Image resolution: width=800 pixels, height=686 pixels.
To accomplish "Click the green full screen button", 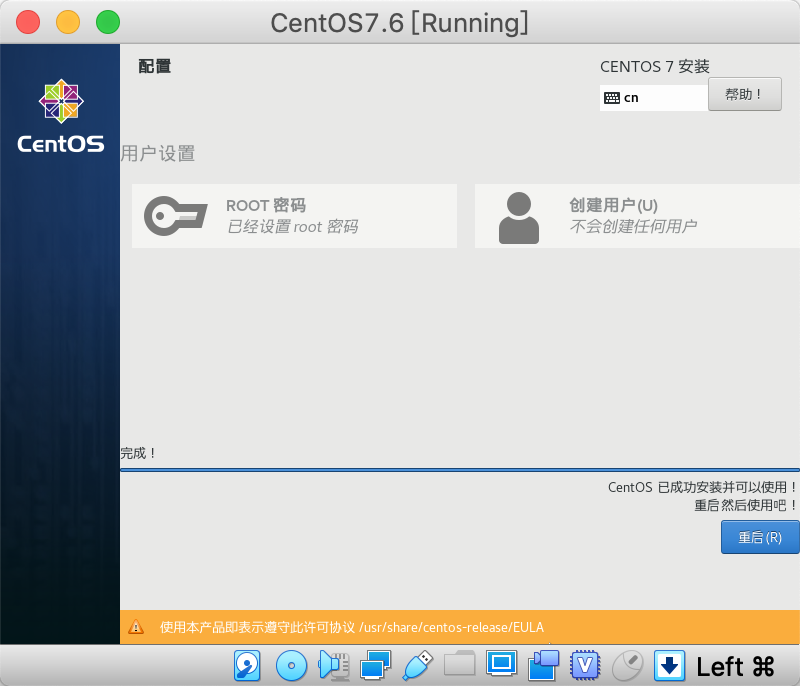I will pyautogui.click(x=108, y=23).
